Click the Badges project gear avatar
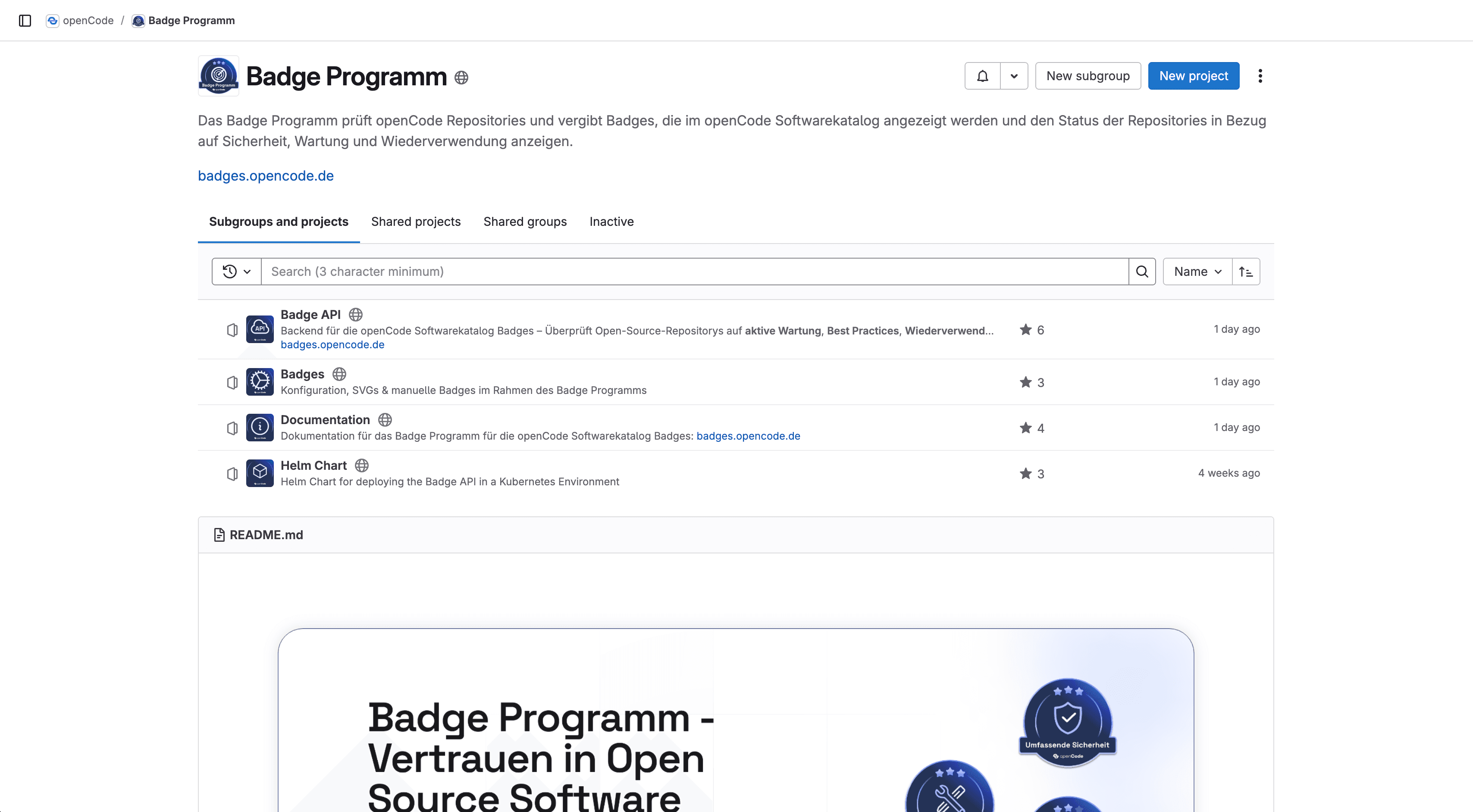The width and height of the screenshot is (1473, 812). (x=260, y=382)
